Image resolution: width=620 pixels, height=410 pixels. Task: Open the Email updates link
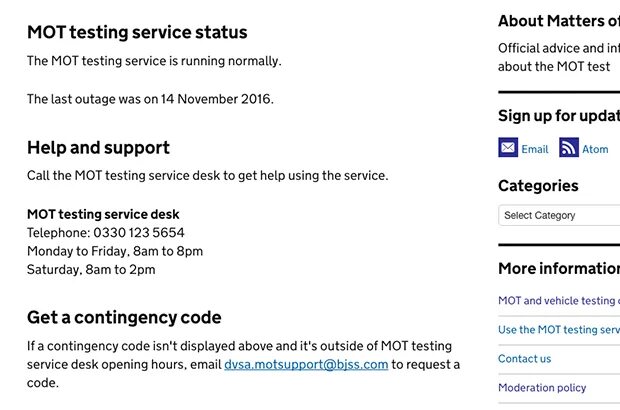(535, 149)
